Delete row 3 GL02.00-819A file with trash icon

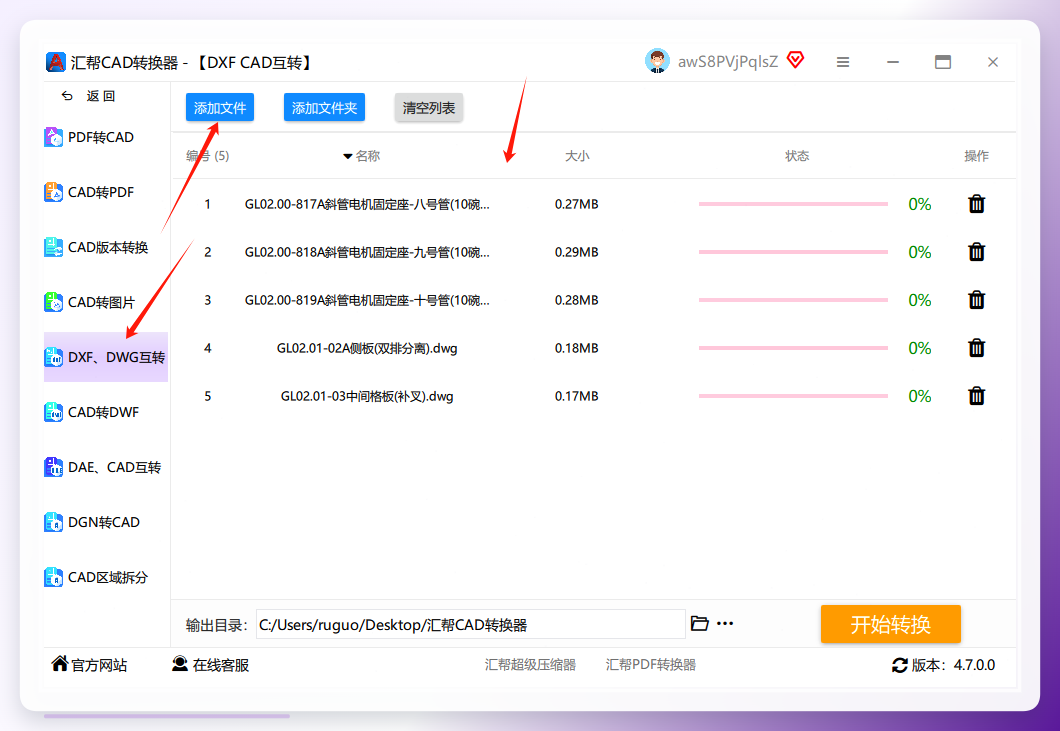976,300
